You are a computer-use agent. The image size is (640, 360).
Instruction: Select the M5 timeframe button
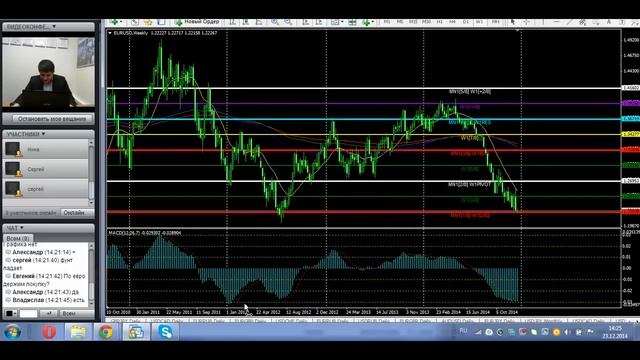click(x=400, y=22)
